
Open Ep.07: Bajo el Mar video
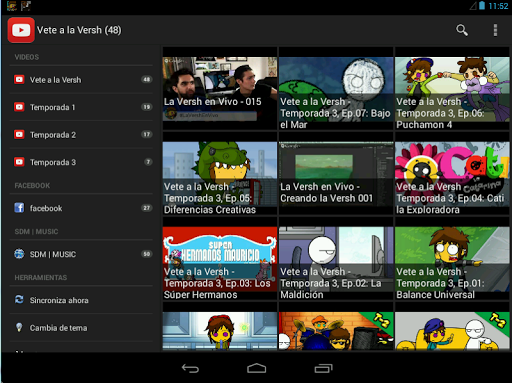[336, 88]
